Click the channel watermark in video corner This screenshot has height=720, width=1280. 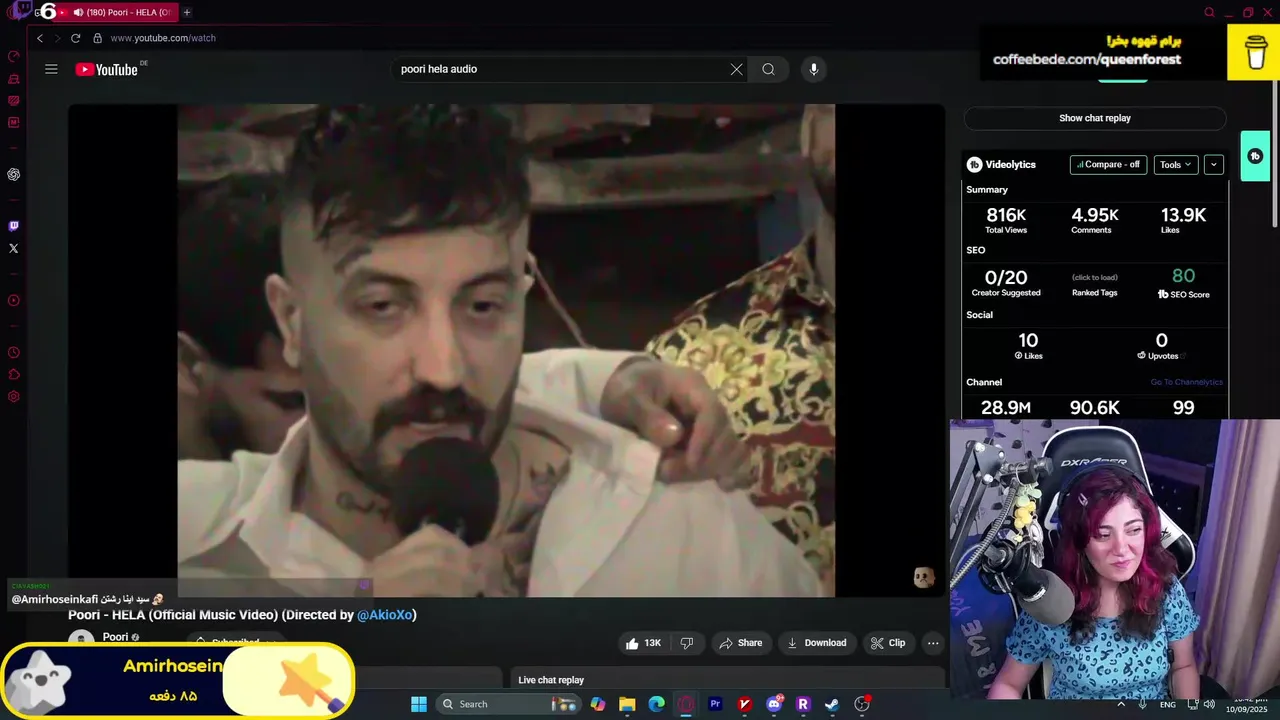click(923, 577)
